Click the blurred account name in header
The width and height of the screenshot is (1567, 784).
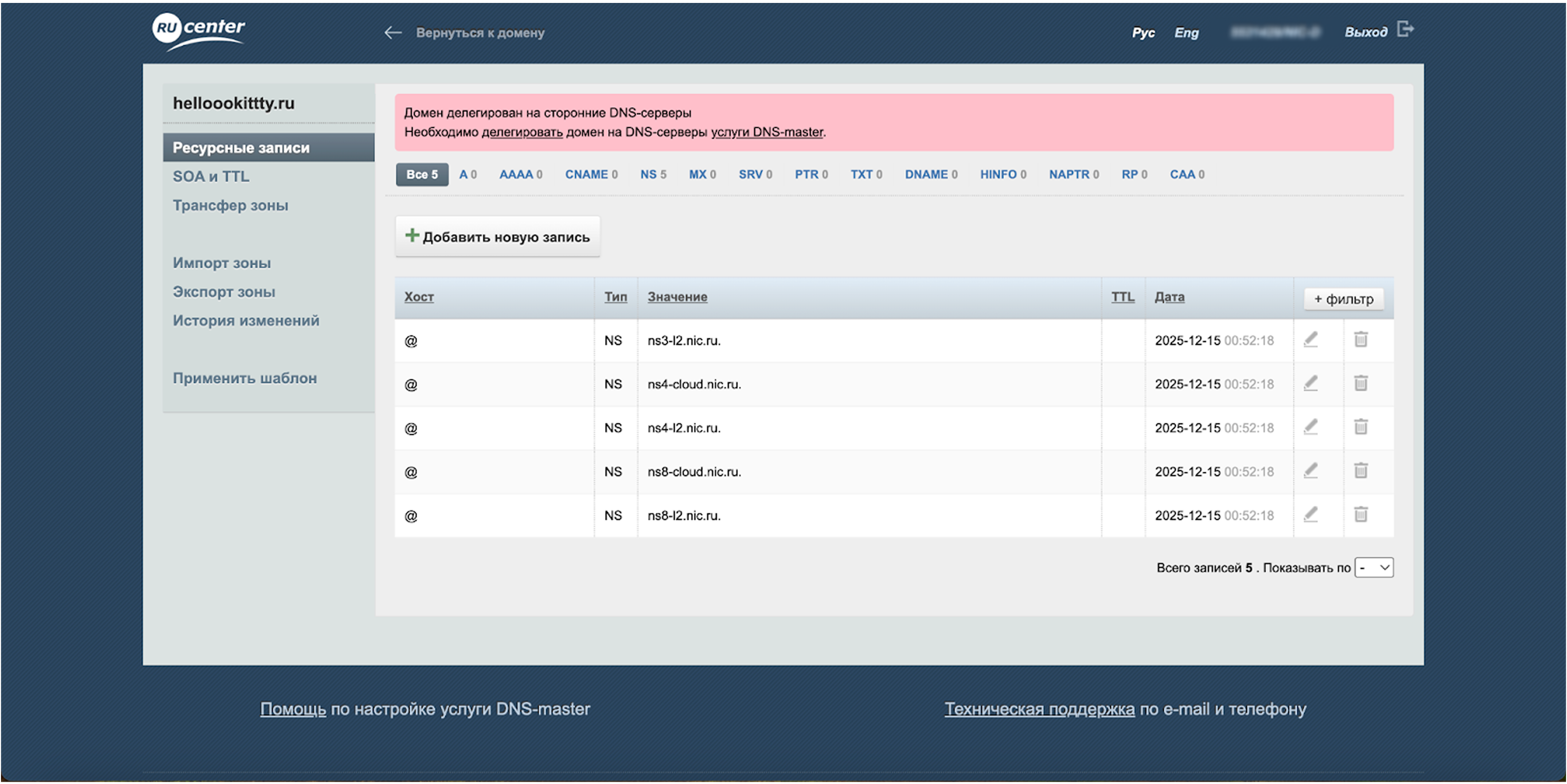click(1275, 32)
